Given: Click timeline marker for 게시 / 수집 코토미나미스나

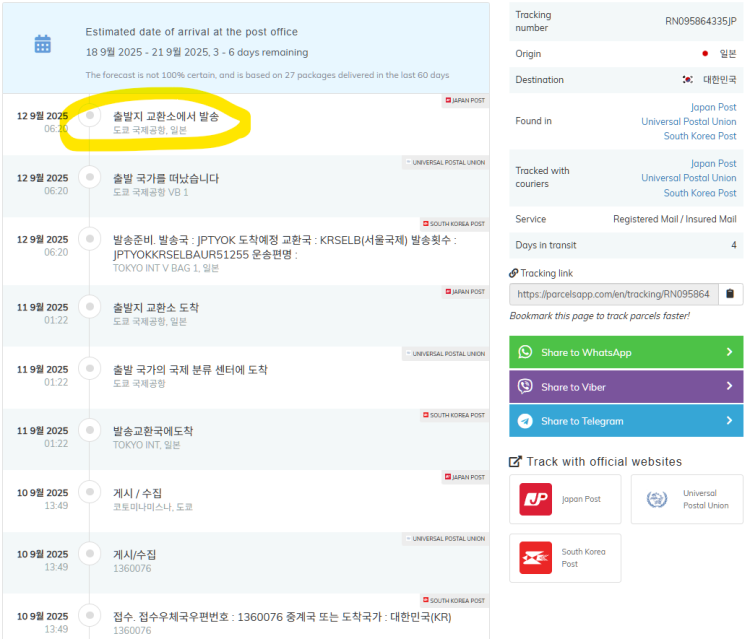Looking at the screenshot, I should pos(89,491).
